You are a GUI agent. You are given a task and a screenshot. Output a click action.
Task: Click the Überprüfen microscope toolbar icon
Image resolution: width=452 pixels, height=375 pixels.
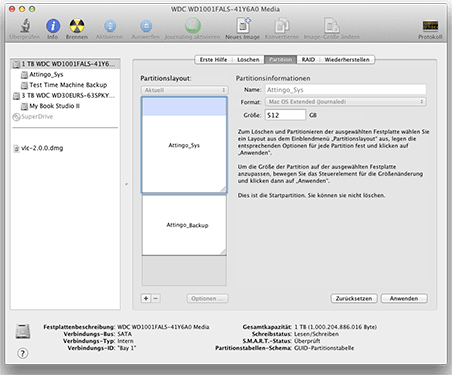coord(25,25)
